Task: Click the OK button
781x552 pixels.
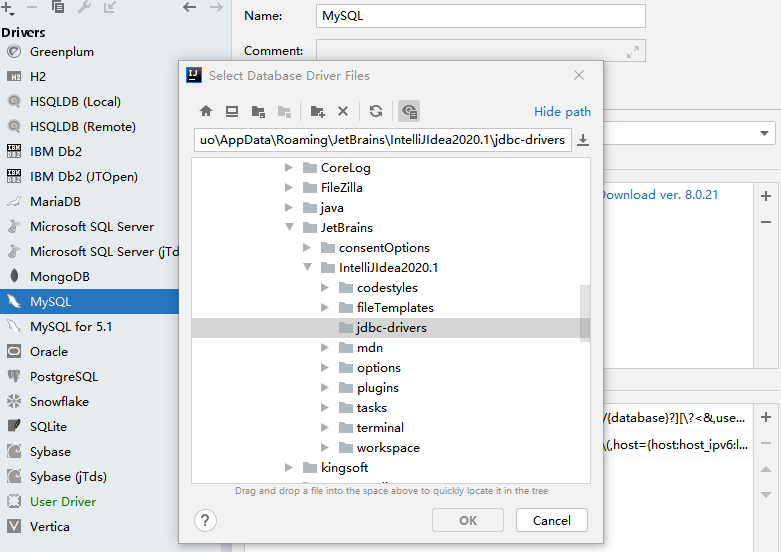Action: tap(468, 520)
